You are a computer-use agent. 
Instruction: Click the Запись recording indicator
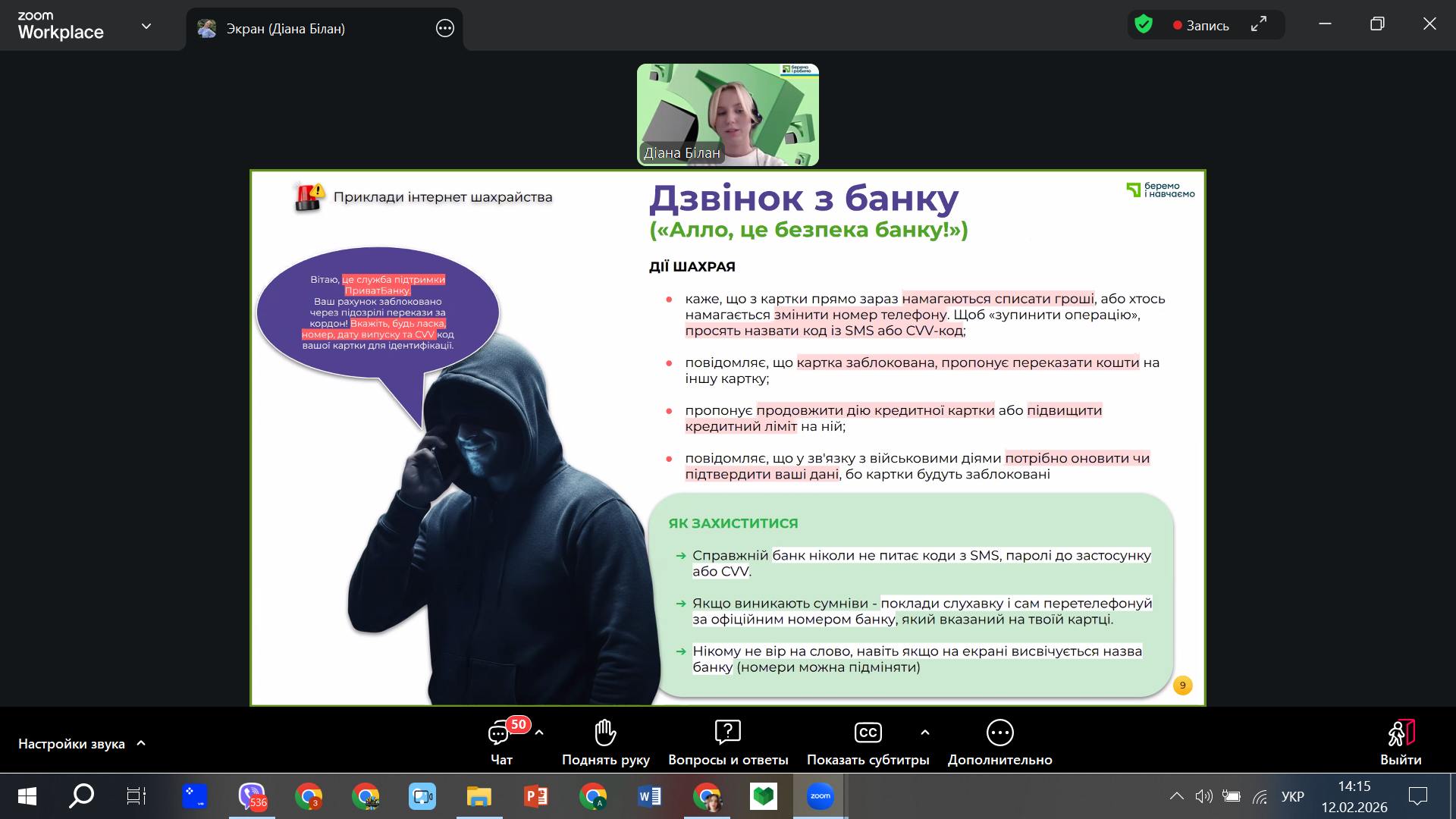[x=1200, y=26]
